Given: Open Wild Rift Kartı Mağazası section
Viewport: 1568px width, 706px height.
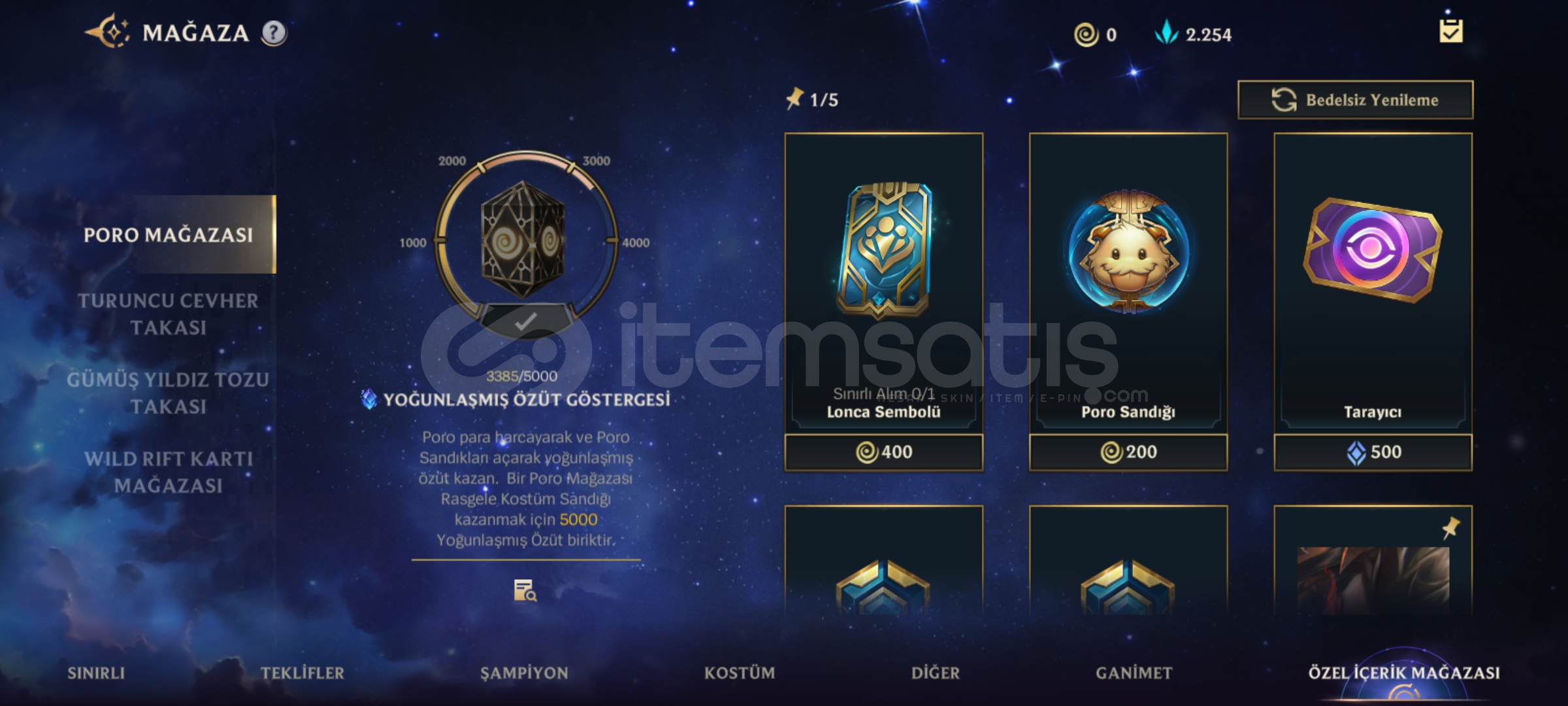Looking at the screenshot, I should [x=168, y=472].
